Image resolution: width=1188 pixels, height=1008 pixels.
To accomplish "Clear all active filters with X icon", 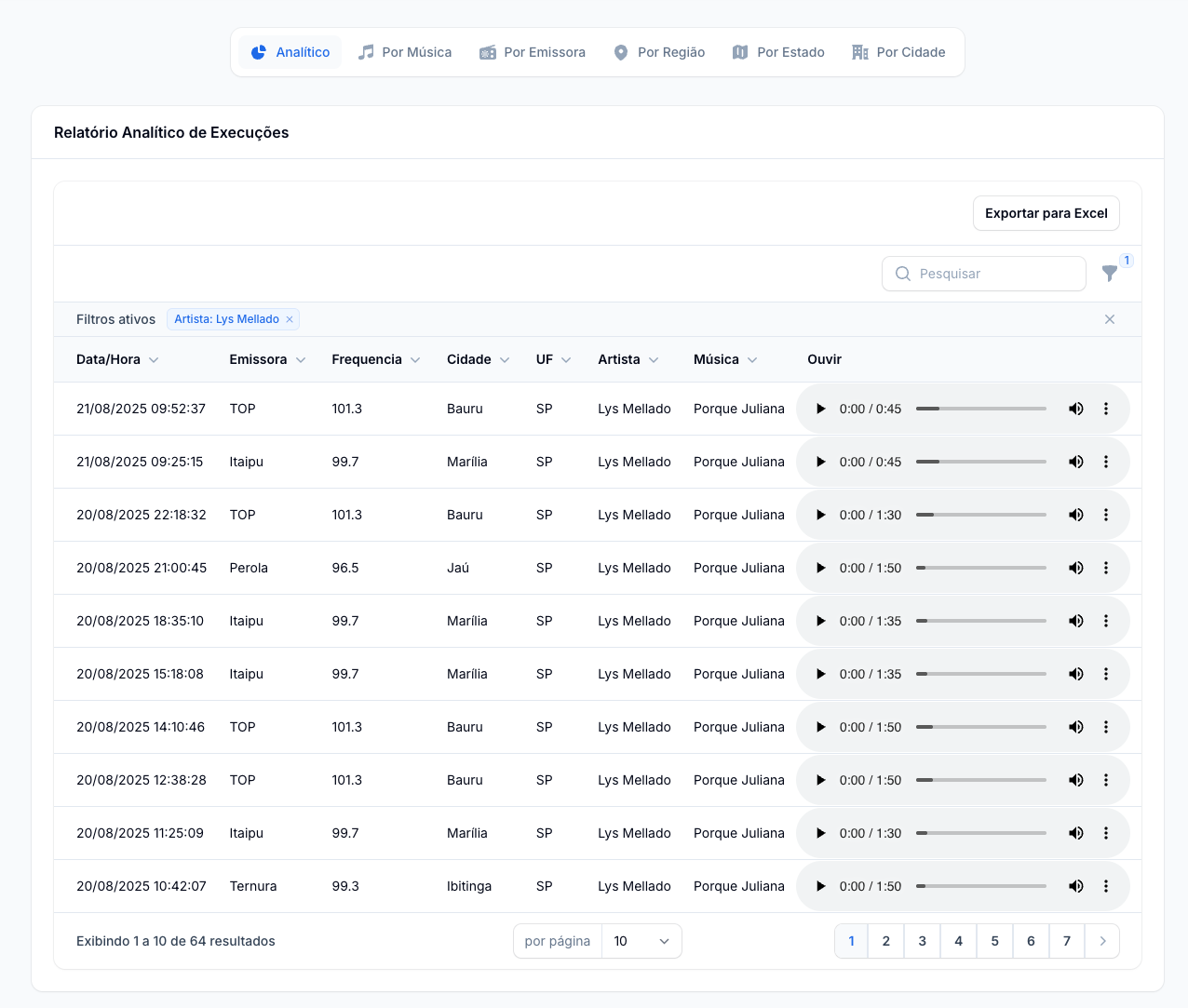I will (1109, 319).
